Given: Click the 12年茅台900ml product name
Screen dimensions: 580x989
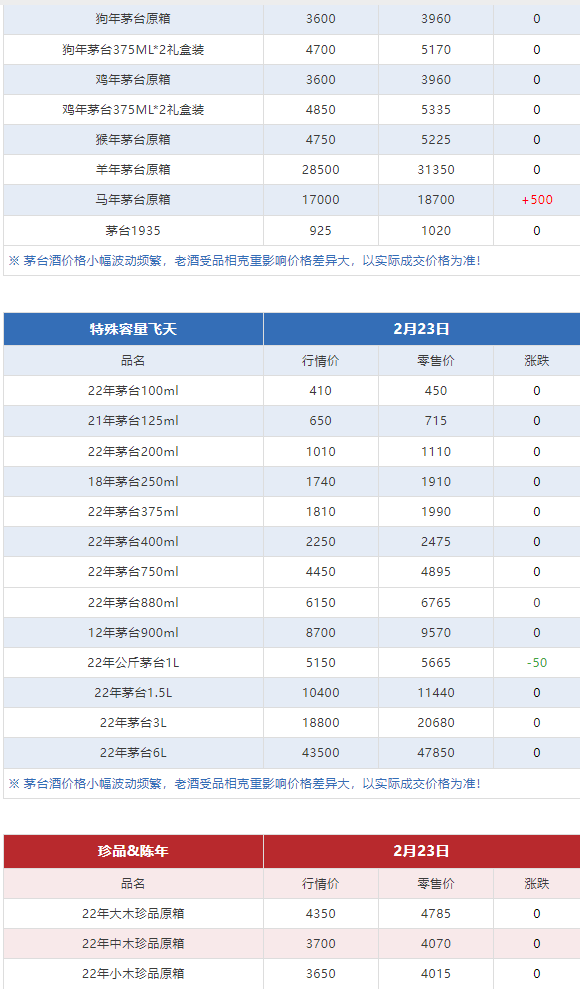Looking at the screenshot, I should 133,633.
